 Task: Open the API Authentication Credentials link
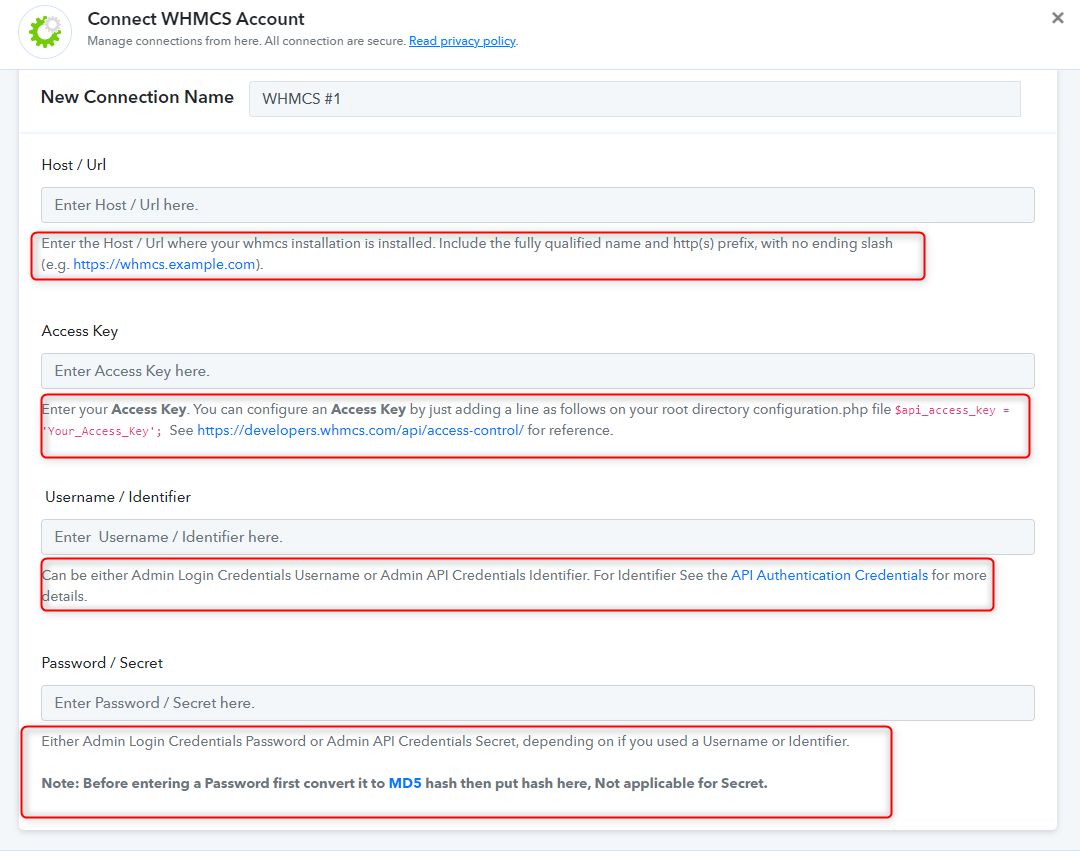[829, 575]
